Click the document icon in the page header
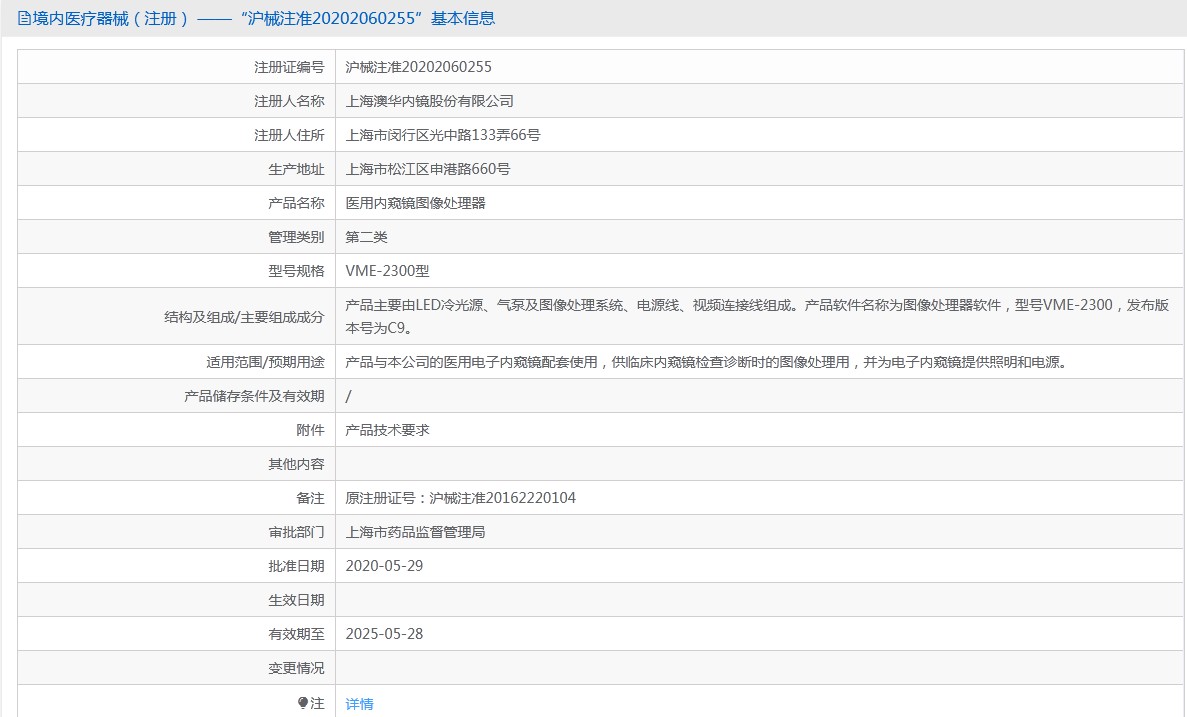The height and width of the screenshot is (717, 1187). (x=25, y=19)
